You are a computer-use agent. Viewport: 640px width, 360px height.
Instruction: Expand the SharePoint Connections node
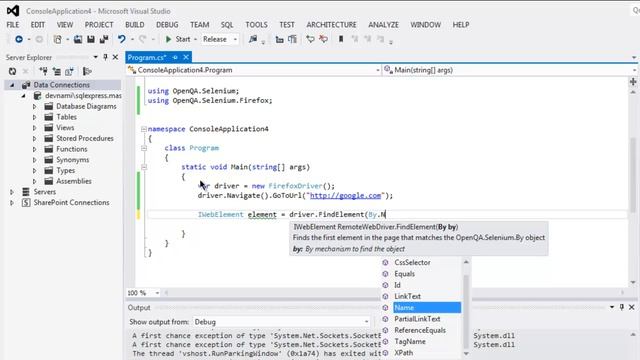(x=12, y=202)
